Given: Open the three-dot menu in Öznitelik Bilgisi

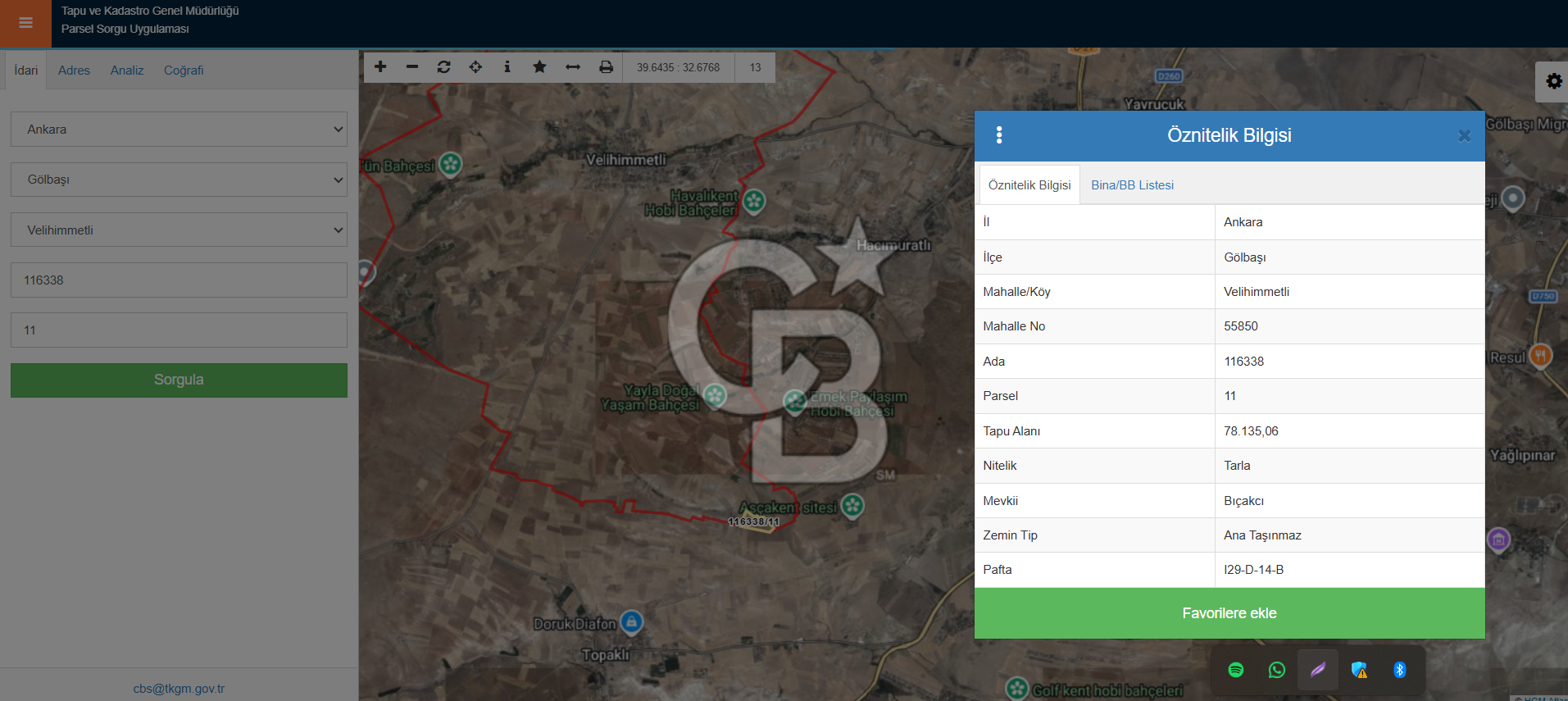Looking at the screenshot, I should pos(999,135).
